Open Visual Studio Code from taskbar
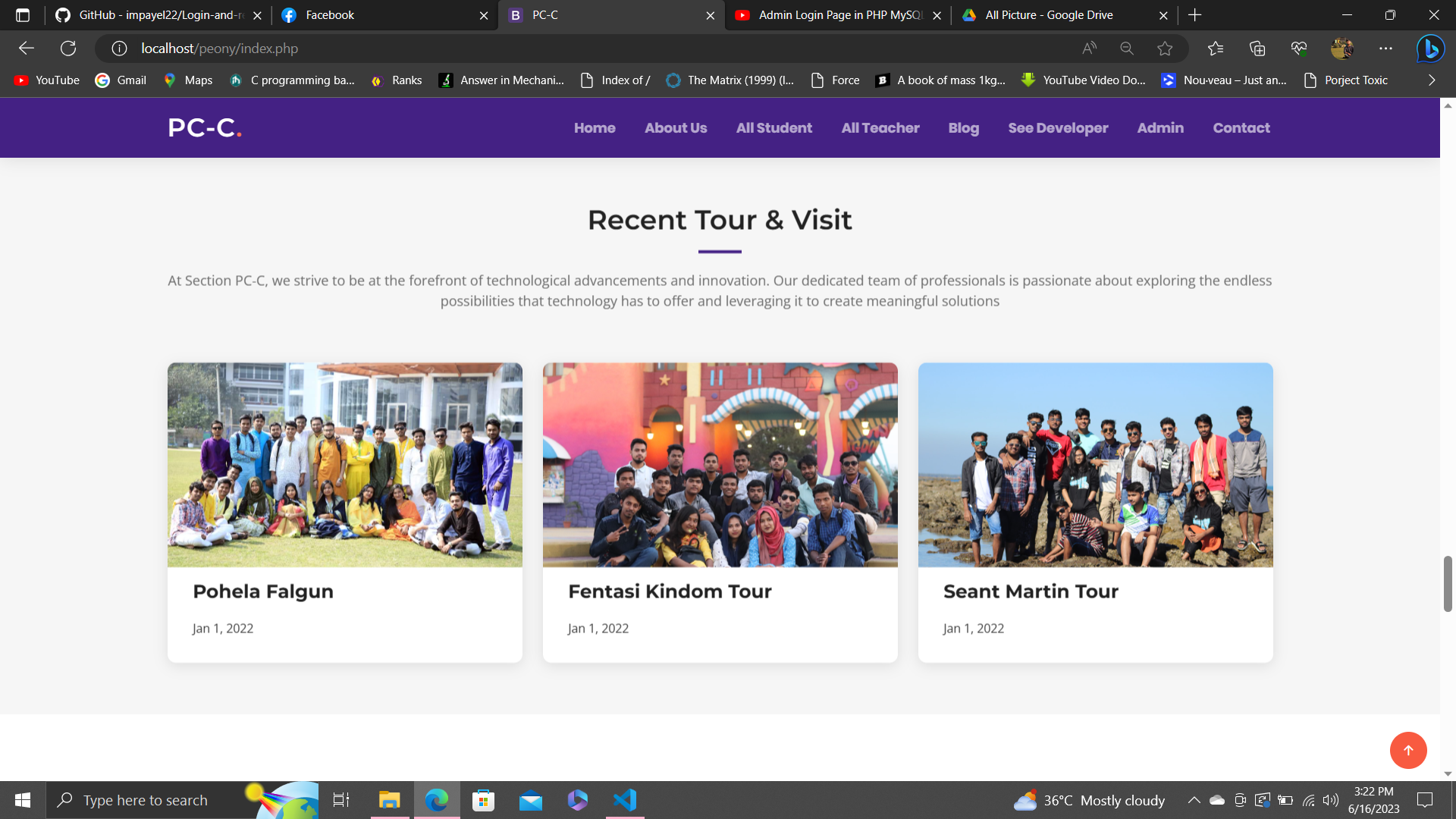Image resolution: width=1456 pixels, height=819 pixels. 624,800
